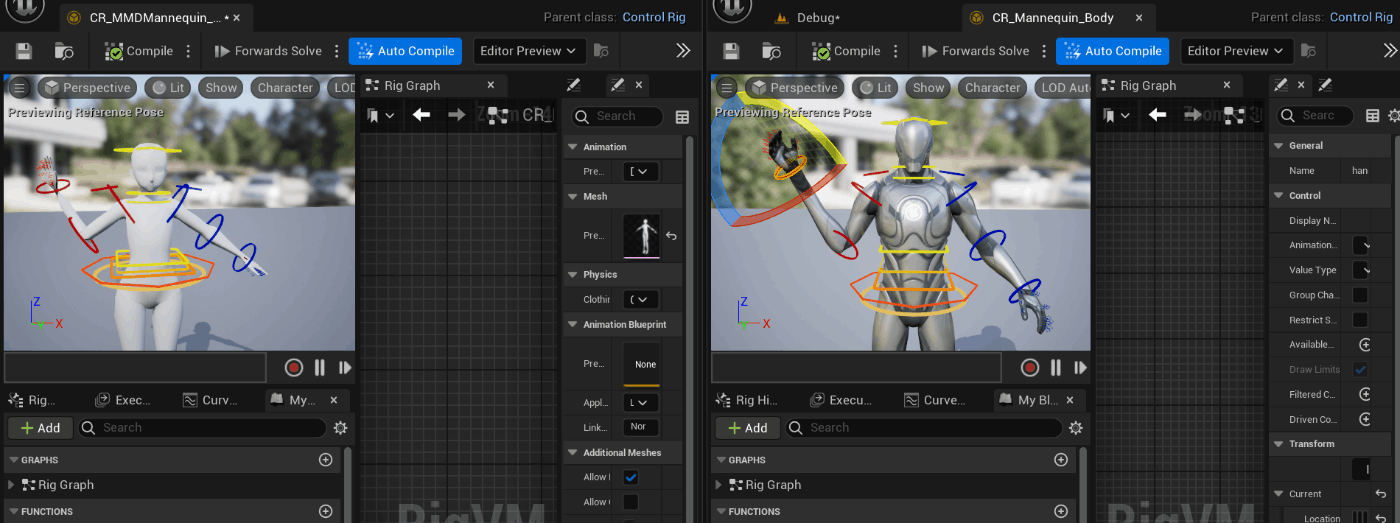The width and height of the screenshot is (1400, 523).
Task: Start recording in the left viewport
Action: [x=293, y=368]
